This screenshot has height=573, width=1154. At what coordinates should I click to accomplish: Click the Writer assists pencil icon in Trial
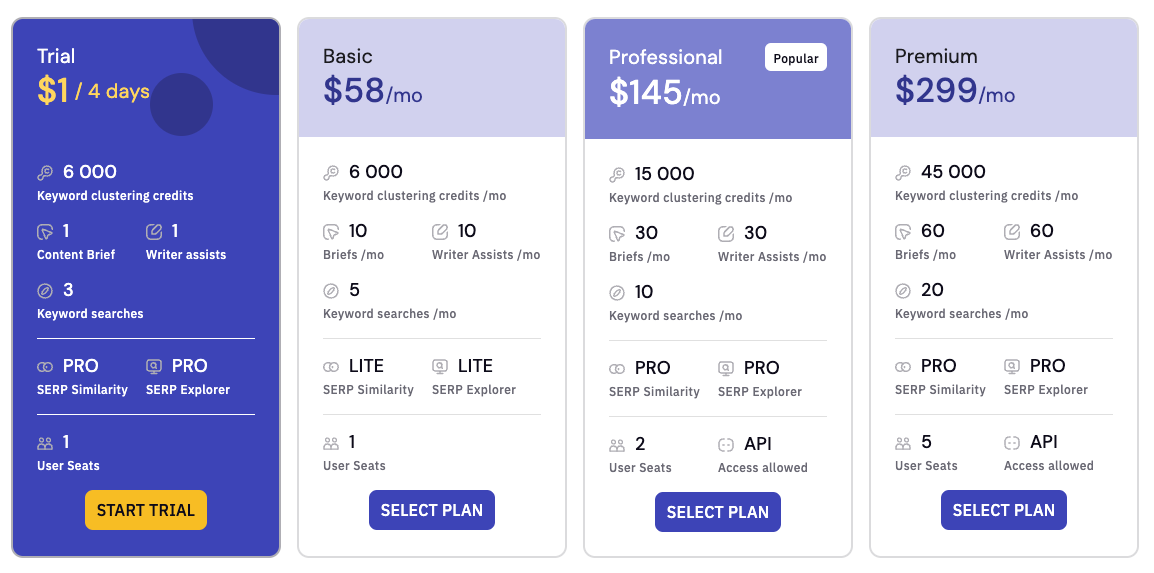pyautogui.click(x=154, y=232)
